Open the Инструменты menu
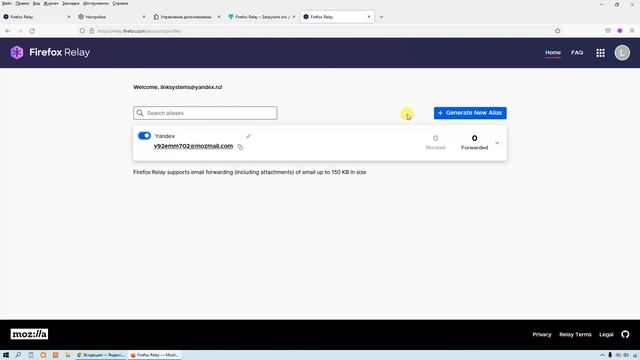Image resolution: width=640 pixels, height=360 pixels. click(96, 3)
